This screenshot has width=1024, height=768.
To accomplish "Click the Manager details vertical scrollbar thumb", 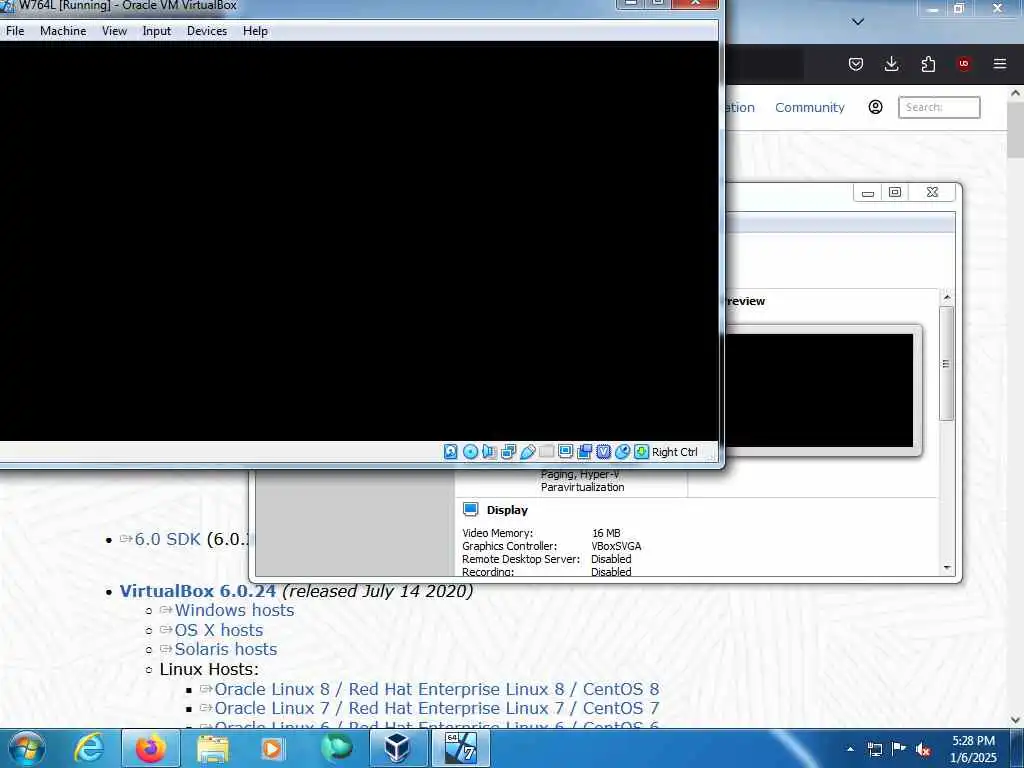I will pos(946,364).
